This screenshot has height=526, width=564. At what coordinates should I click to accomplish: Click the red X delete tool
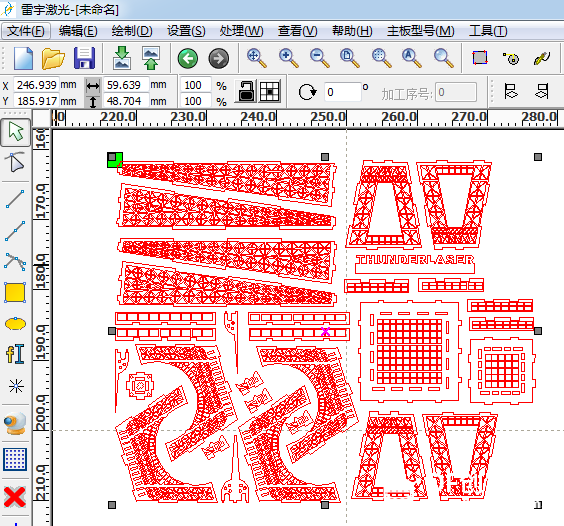point(15,497)
